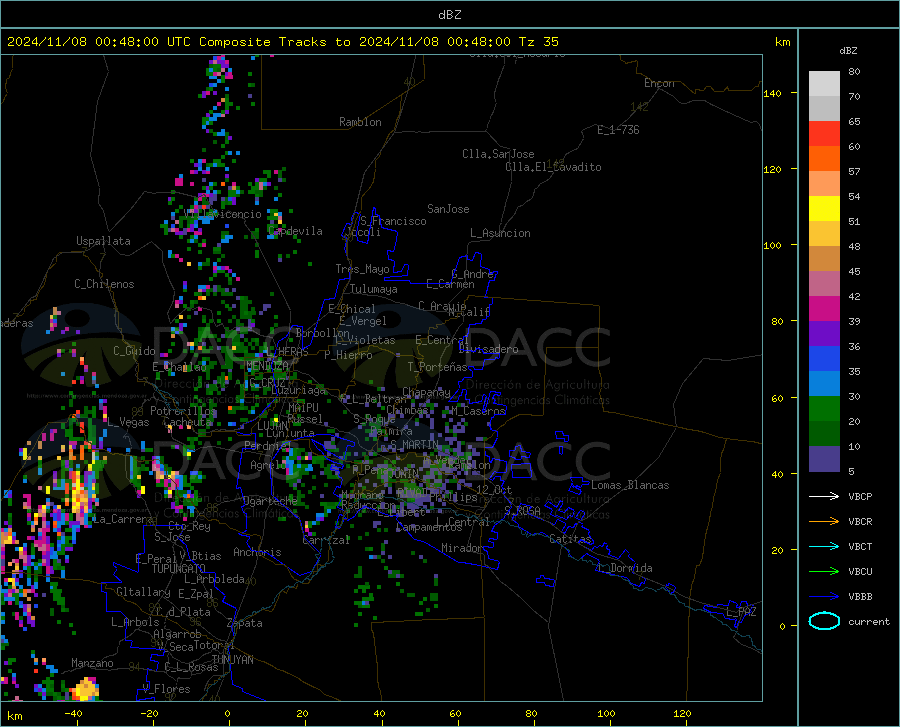This screenshot has height=727, width=900.
Task: Click the S_Francisco label
Action: pyautogui.click(x=393, y=221)
